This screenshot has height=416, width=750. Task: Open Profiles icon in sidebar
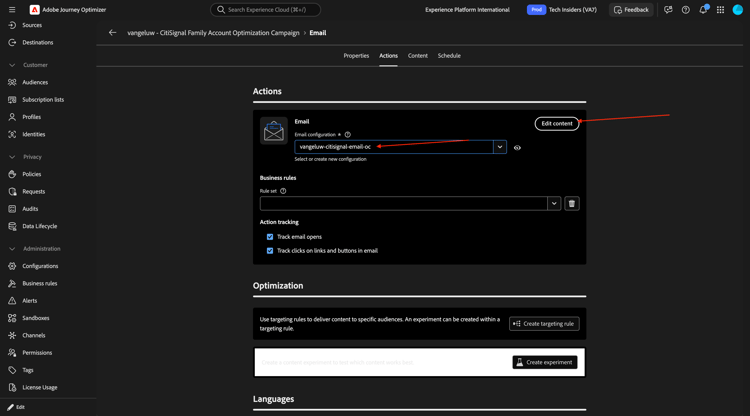click(x=12, y=117)
